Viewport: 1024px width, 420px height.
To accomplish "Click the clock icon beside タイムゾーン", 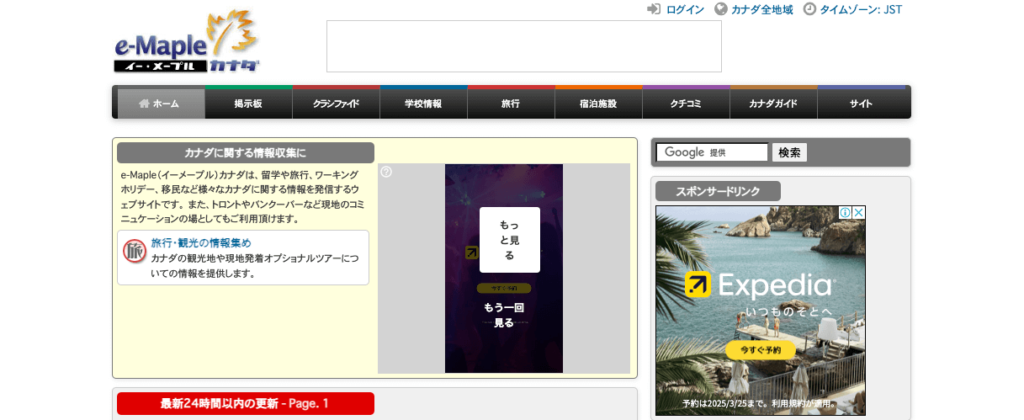I will (x=809, y=9).
